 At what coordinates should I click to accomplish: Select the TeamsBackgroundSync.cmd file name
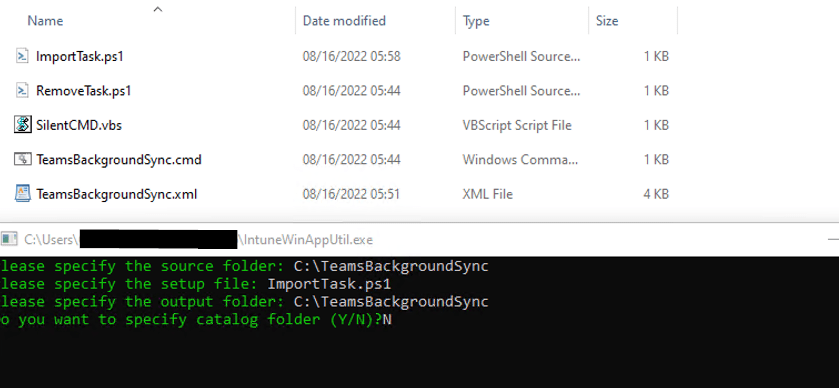coord(119,159)
